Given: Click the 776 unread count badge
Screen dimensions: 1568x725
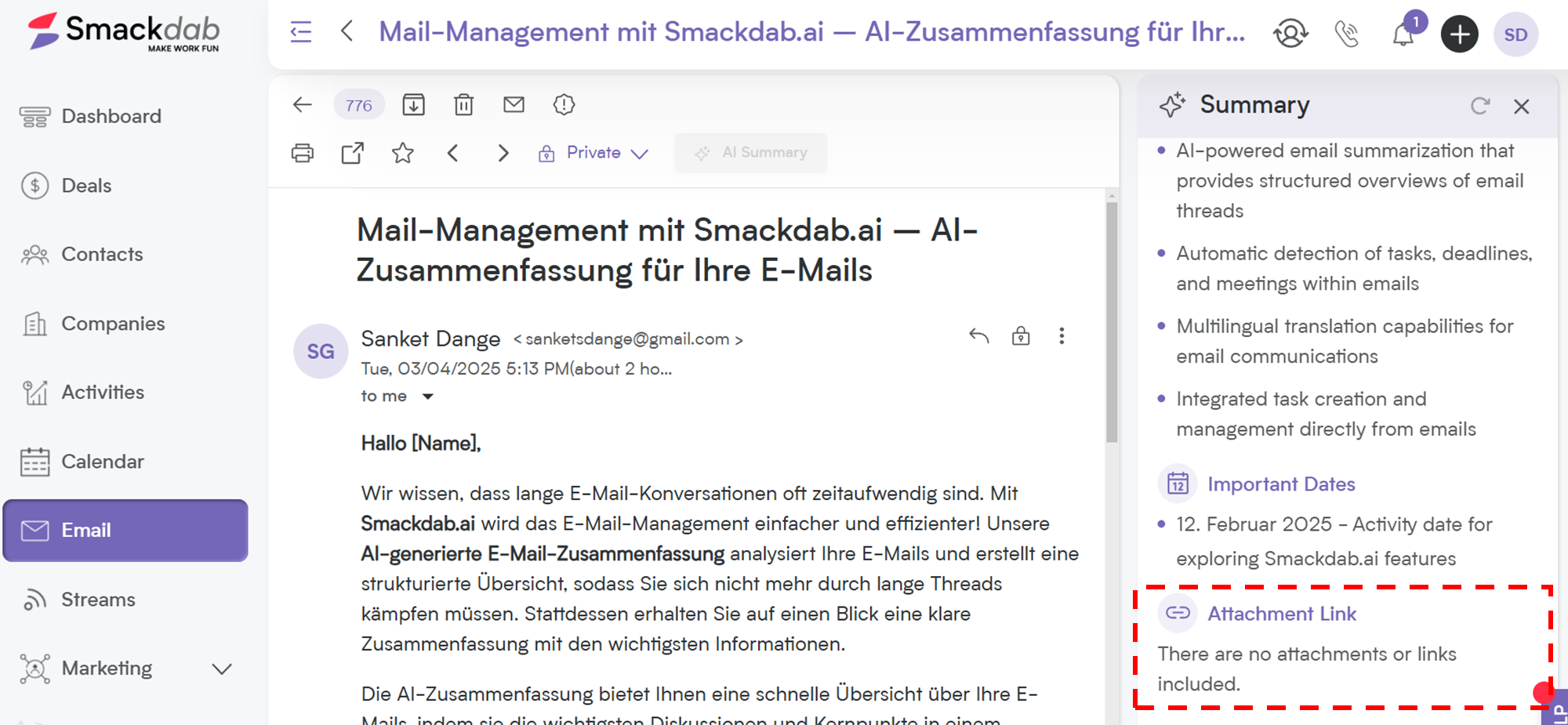Looking at the screenshot, I should [359, 105].
